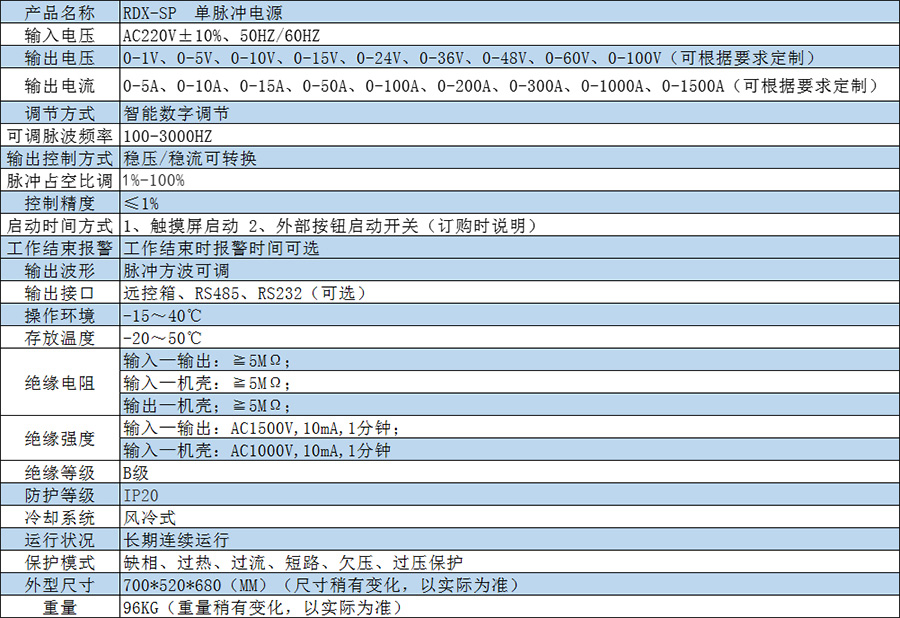Select the output voltage range starting '0-1V、0-5V'
The width and height of the screenshot is (900, 618).
tap(469, 58)
